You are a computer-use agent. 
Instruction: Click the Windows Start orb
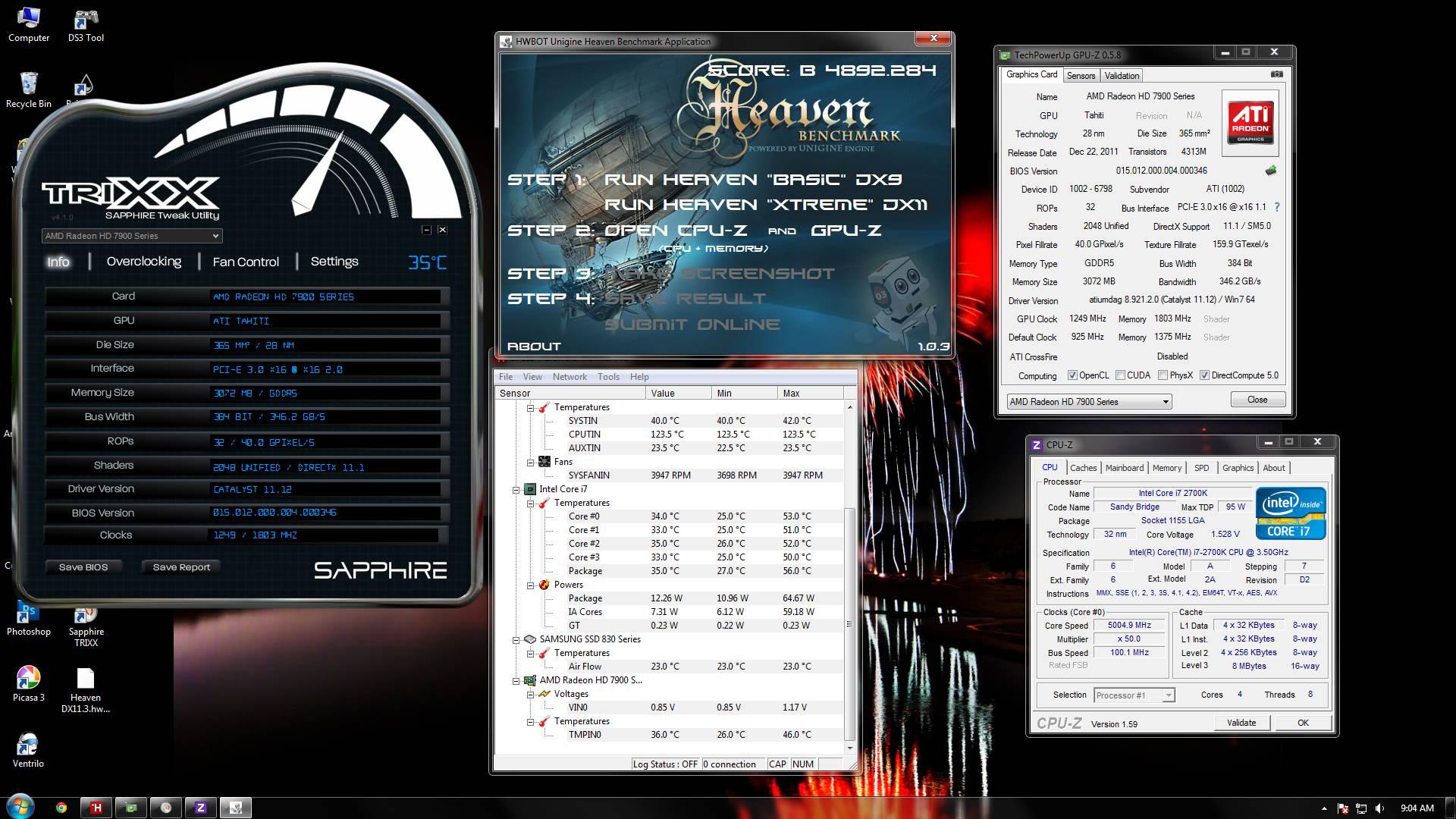coord(20,807)
